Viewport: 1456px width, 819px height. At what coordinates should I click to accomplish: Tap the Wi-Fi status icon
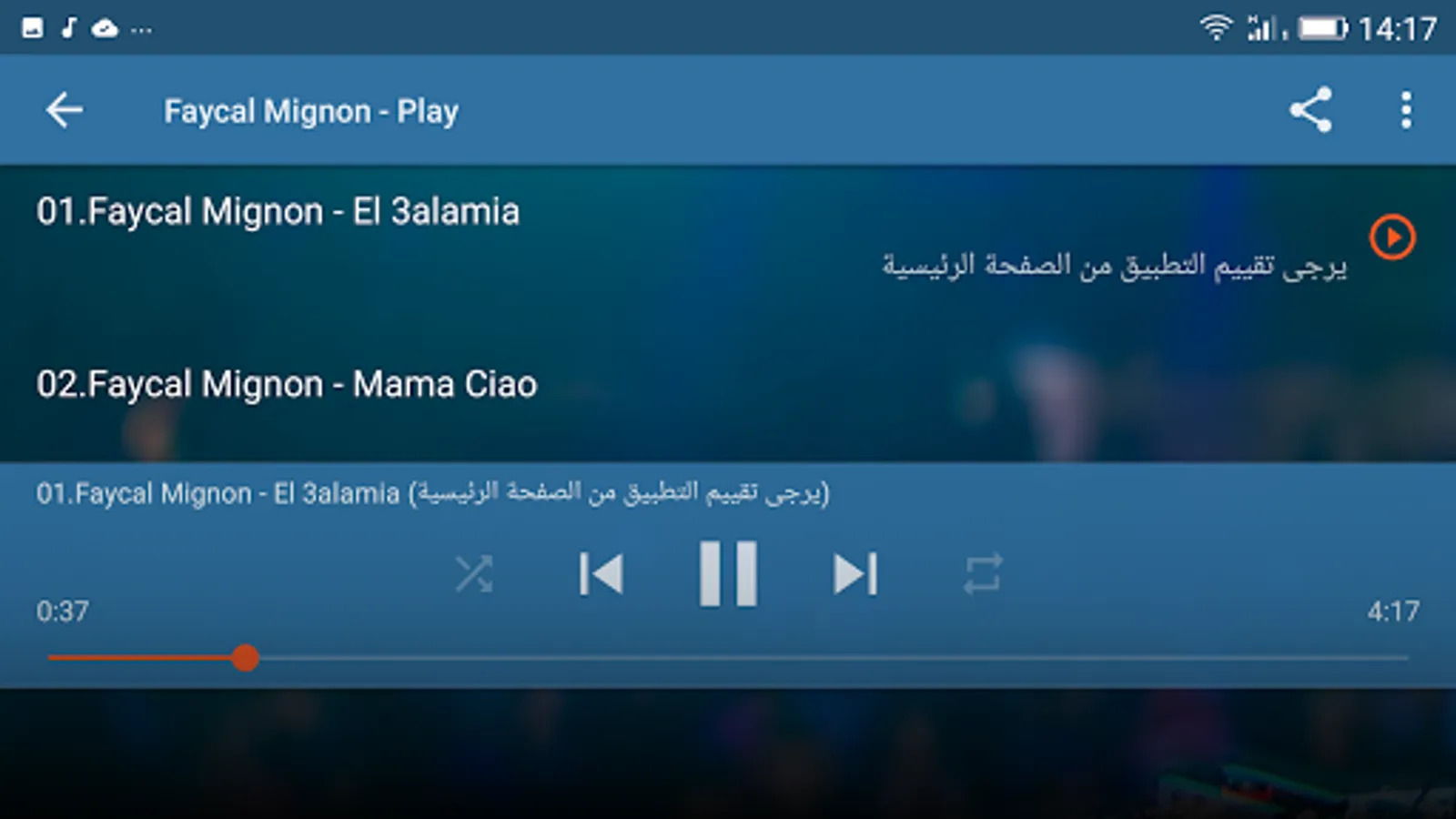tap(1216, 28)
